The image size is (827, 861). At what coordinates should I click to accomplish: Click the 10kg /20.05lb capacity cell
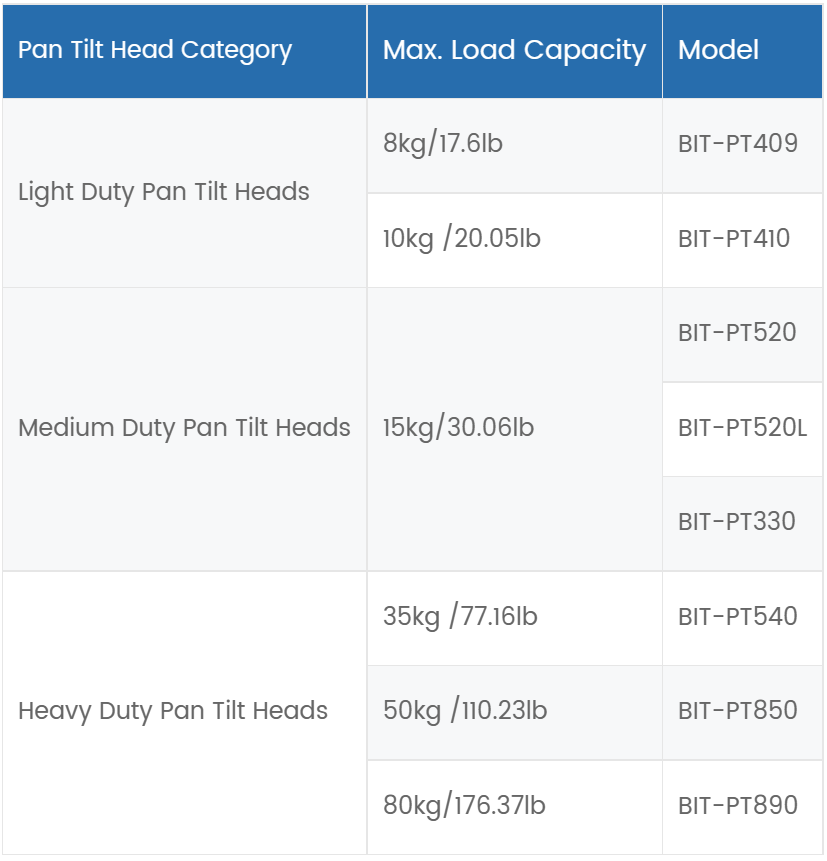click(515, 241)
